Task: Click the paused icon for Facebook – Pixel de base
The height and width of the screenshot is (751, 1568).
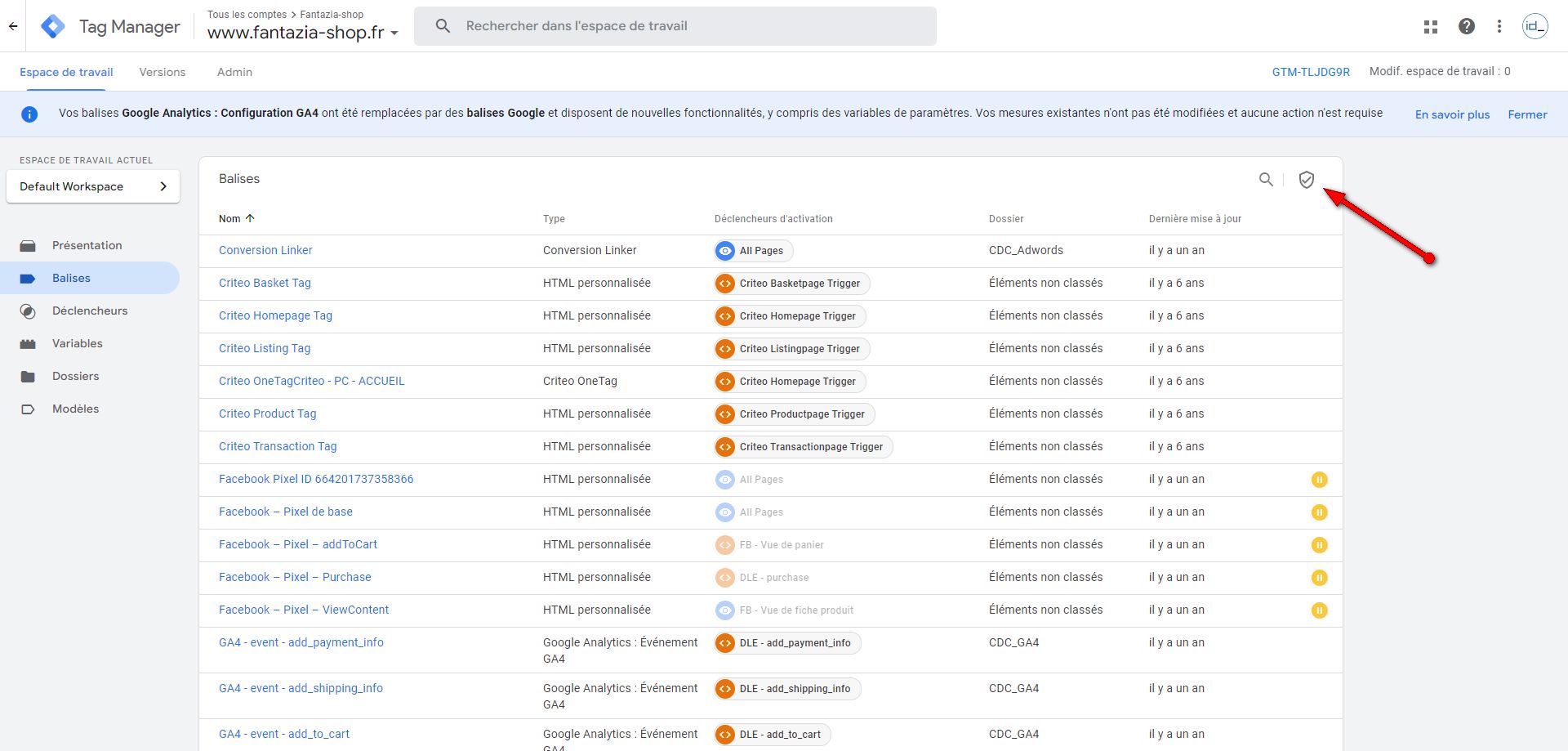Action: pos(1319,512)
